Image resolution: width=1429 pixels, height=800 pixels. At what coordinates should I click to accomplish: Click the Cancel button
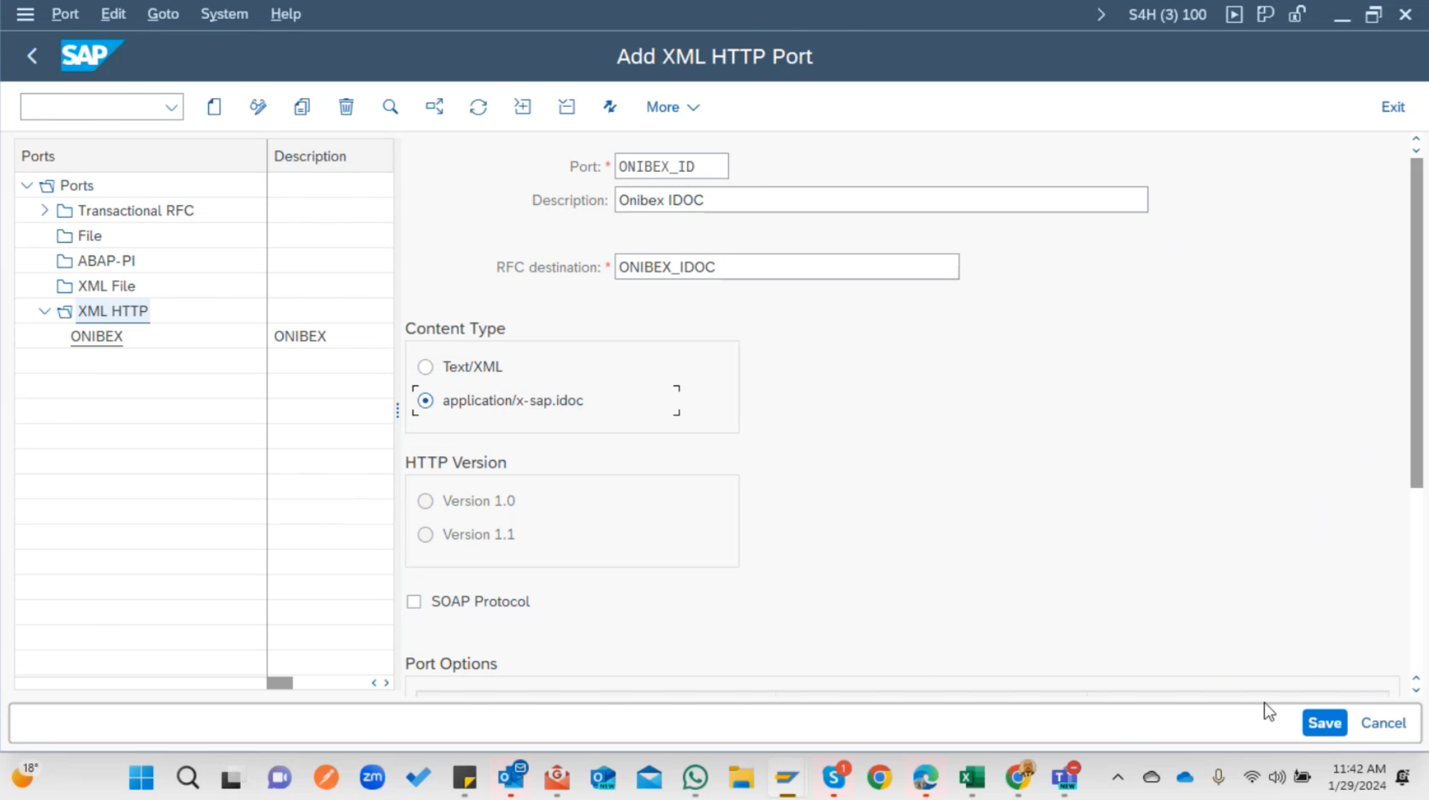click(x=1383, y=723)
